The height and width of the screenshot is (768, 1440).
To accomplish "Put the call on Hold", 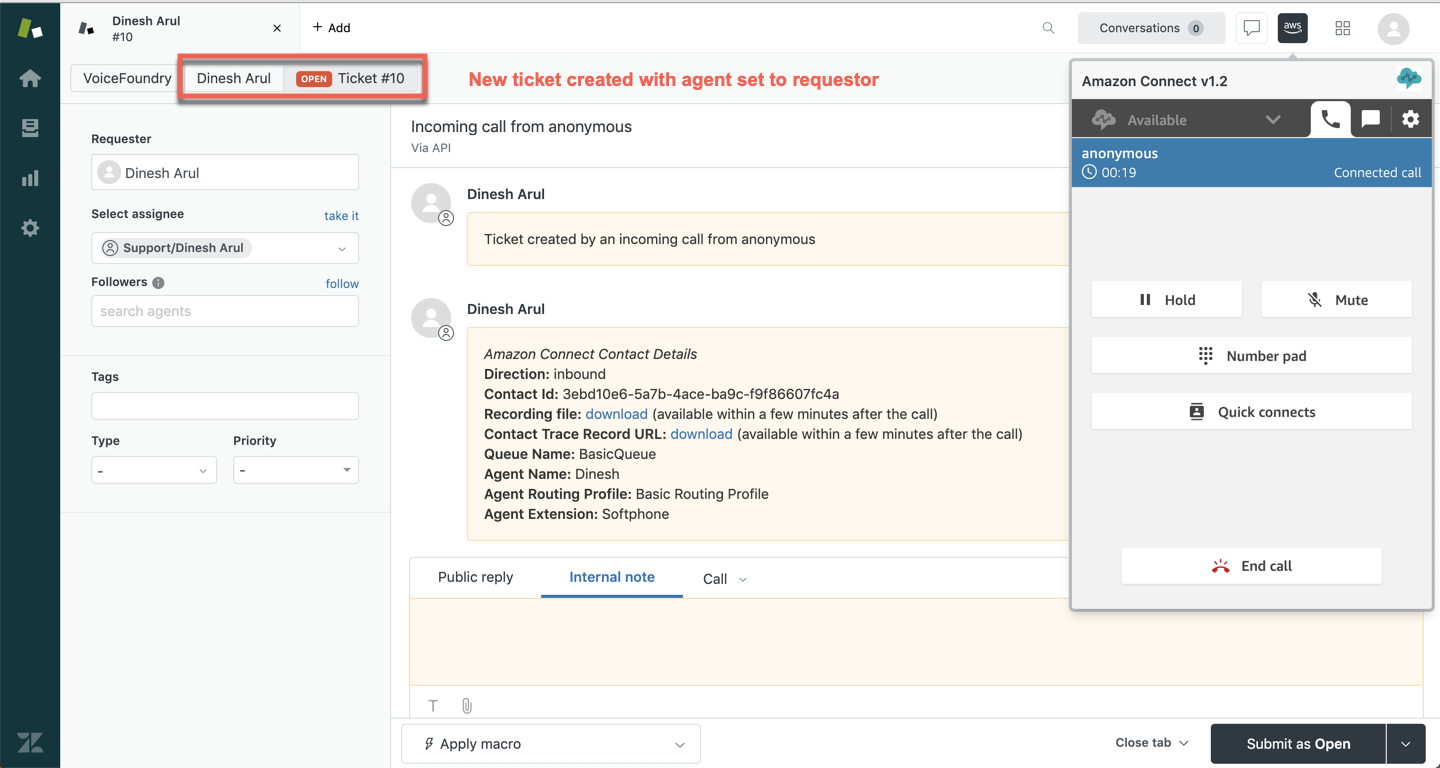I will tap(1166, 300).
